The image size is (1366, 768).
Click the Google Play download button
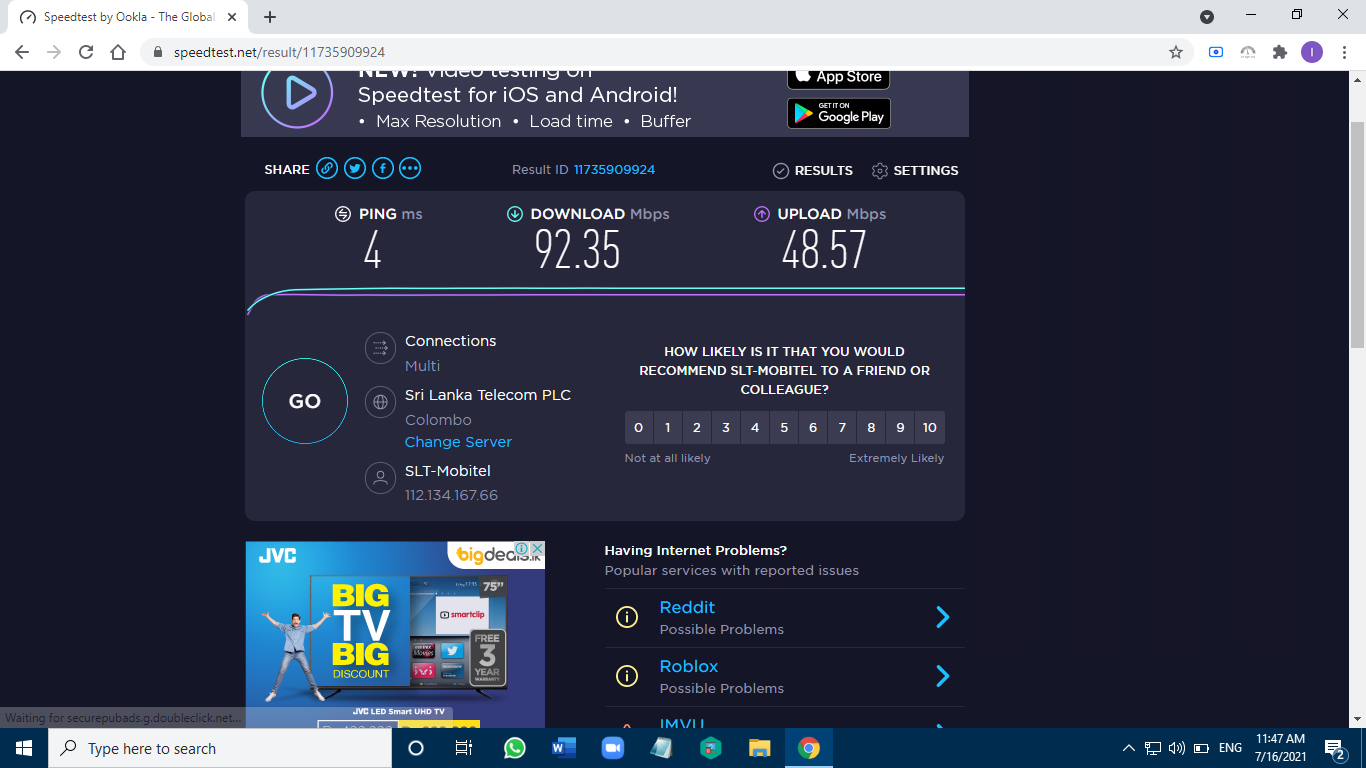pyautogui.click(x=838, y=113)
